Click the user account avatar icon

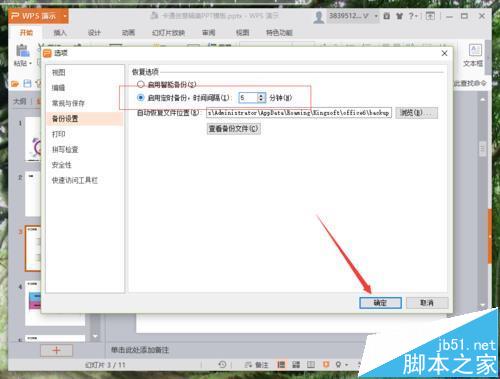(x=319, y=17)
